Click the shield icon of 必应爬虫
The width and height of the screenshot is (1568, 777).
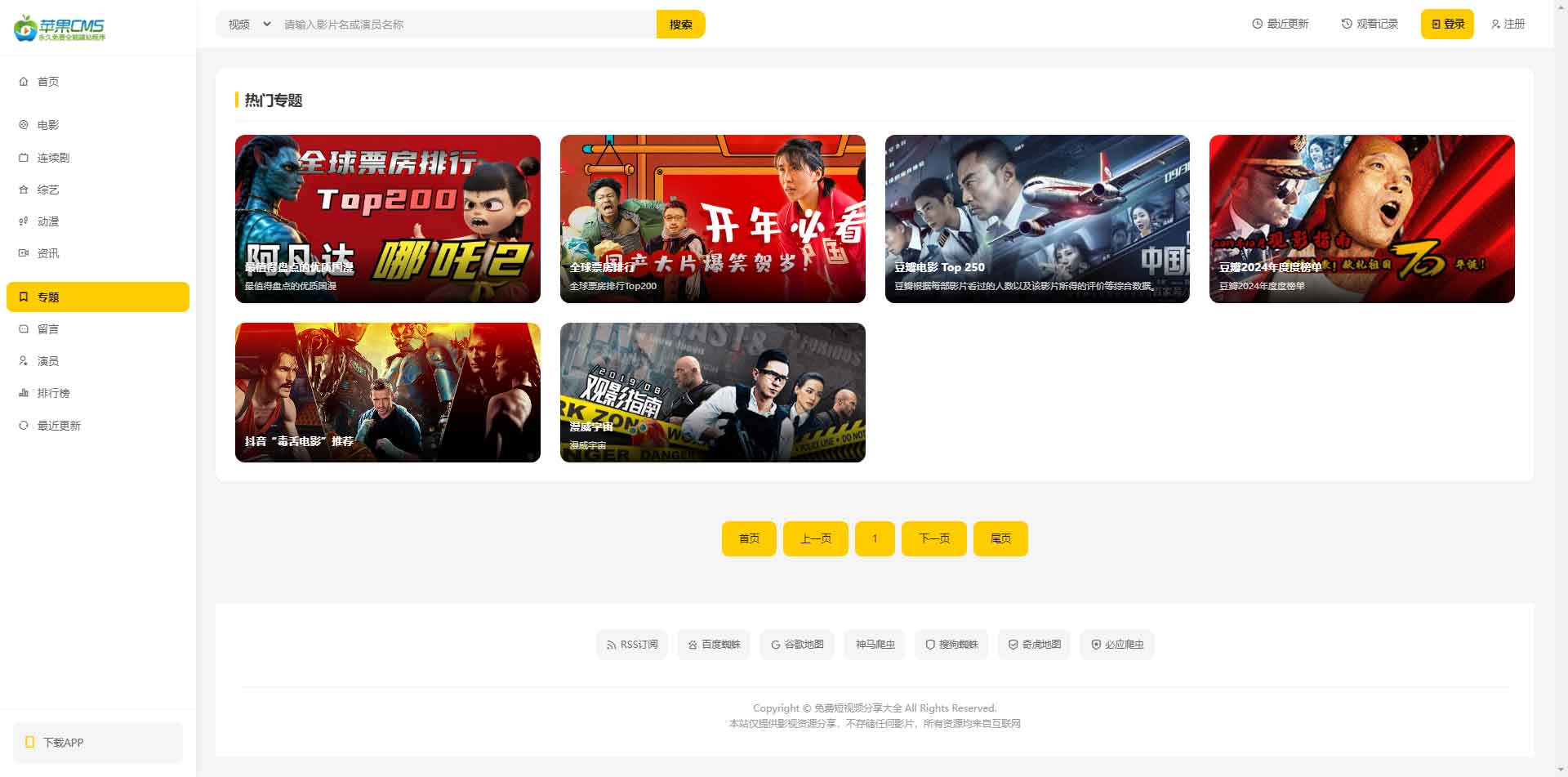(1097, 645)
